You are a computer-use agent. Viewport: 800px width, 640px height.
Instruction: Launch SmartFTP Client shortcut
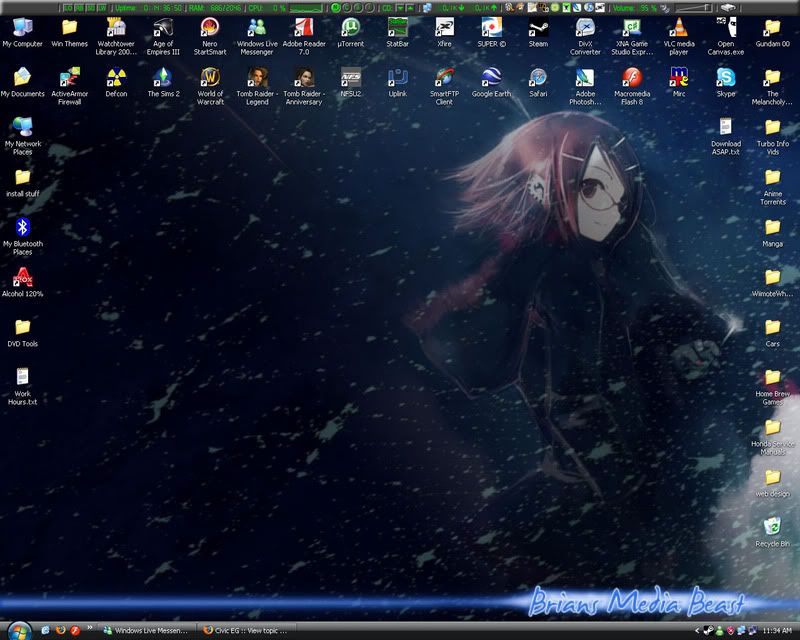click(x=444, y=86)
